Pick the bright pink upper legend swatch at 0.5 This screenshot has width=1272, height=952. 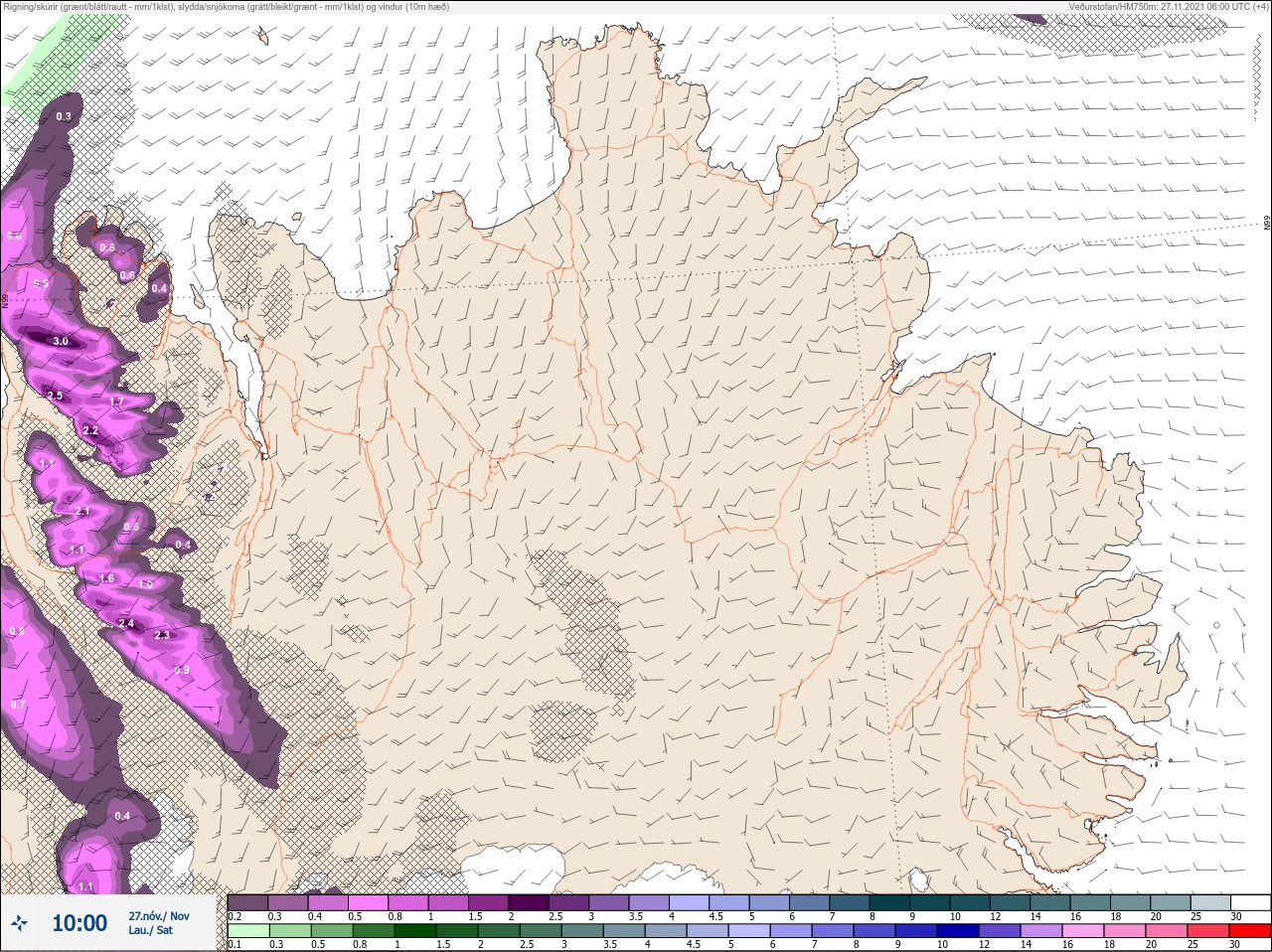(x=369, y=902)
